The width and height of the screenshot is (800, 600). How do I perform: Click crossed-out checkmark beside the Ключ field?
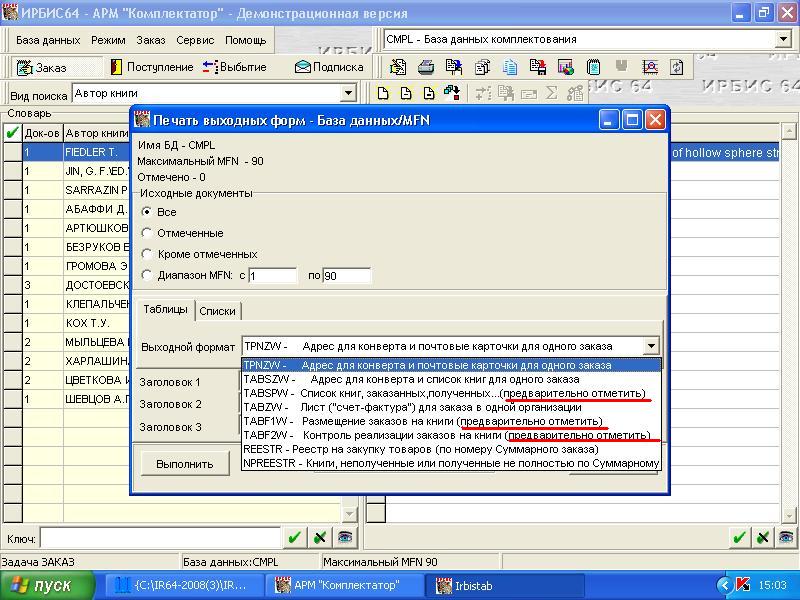(320, 537)
